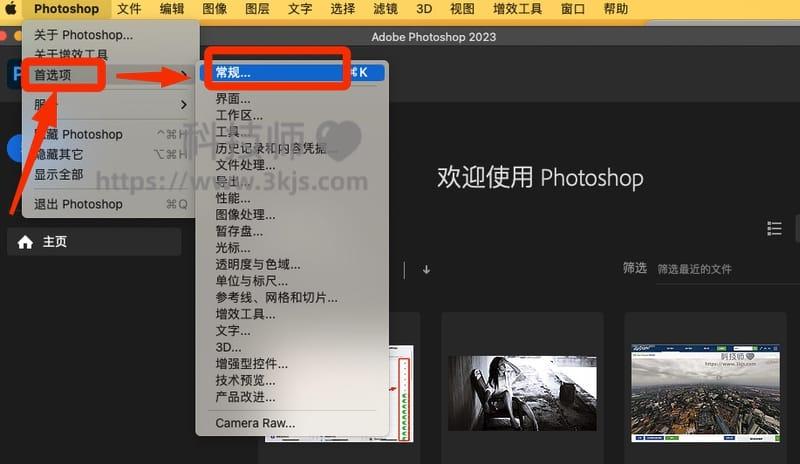Open the 编辑 menu
The image size is (800, 464).
coord(171,9)
